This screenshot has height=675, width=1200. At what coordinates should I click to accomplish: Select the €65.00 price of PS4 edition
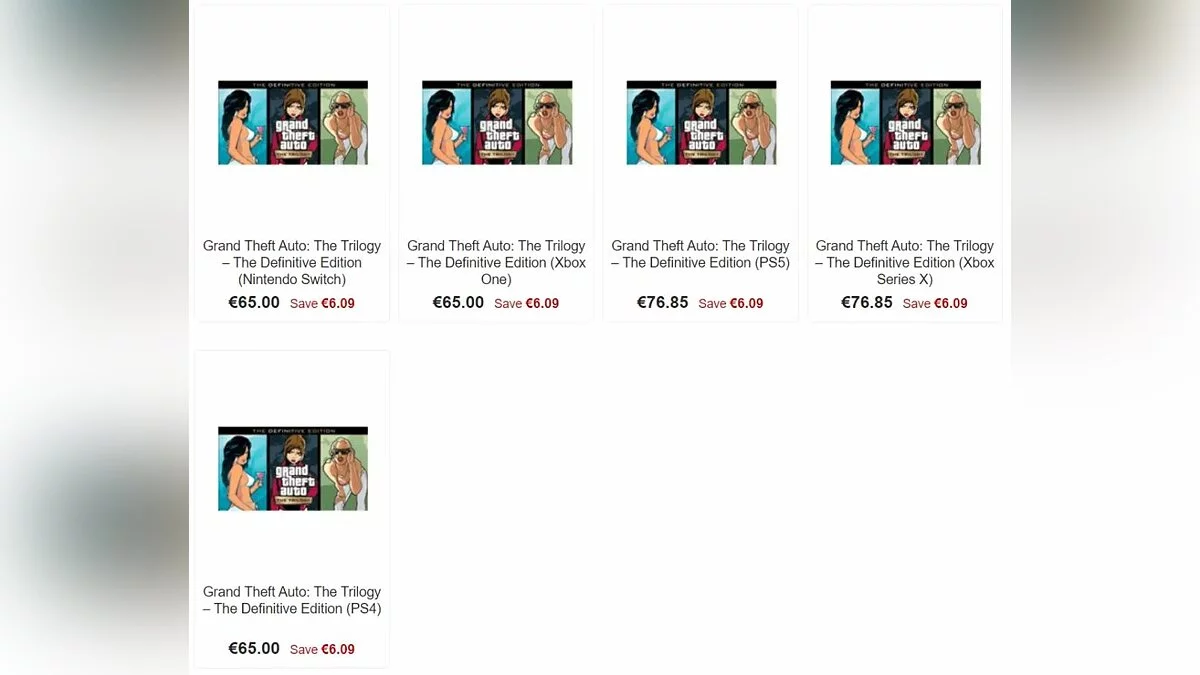(x=254, y=648)
